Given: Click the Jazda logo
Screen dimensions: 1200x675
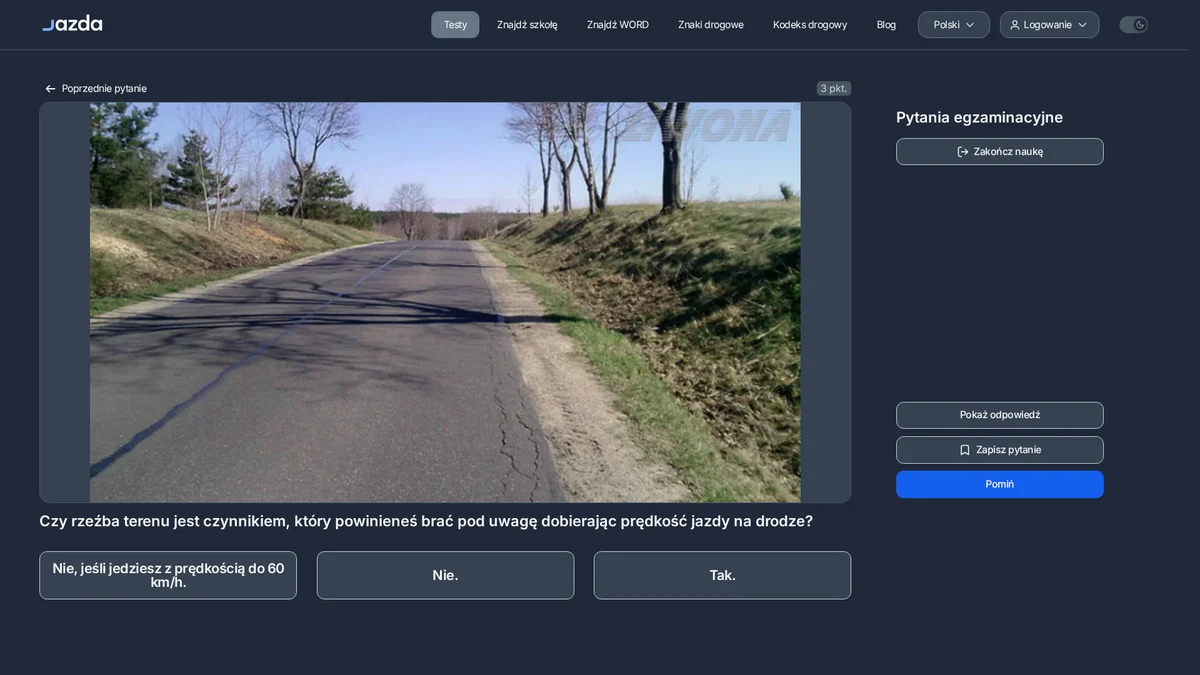Looking at the screenshot, I should point(72,24).
